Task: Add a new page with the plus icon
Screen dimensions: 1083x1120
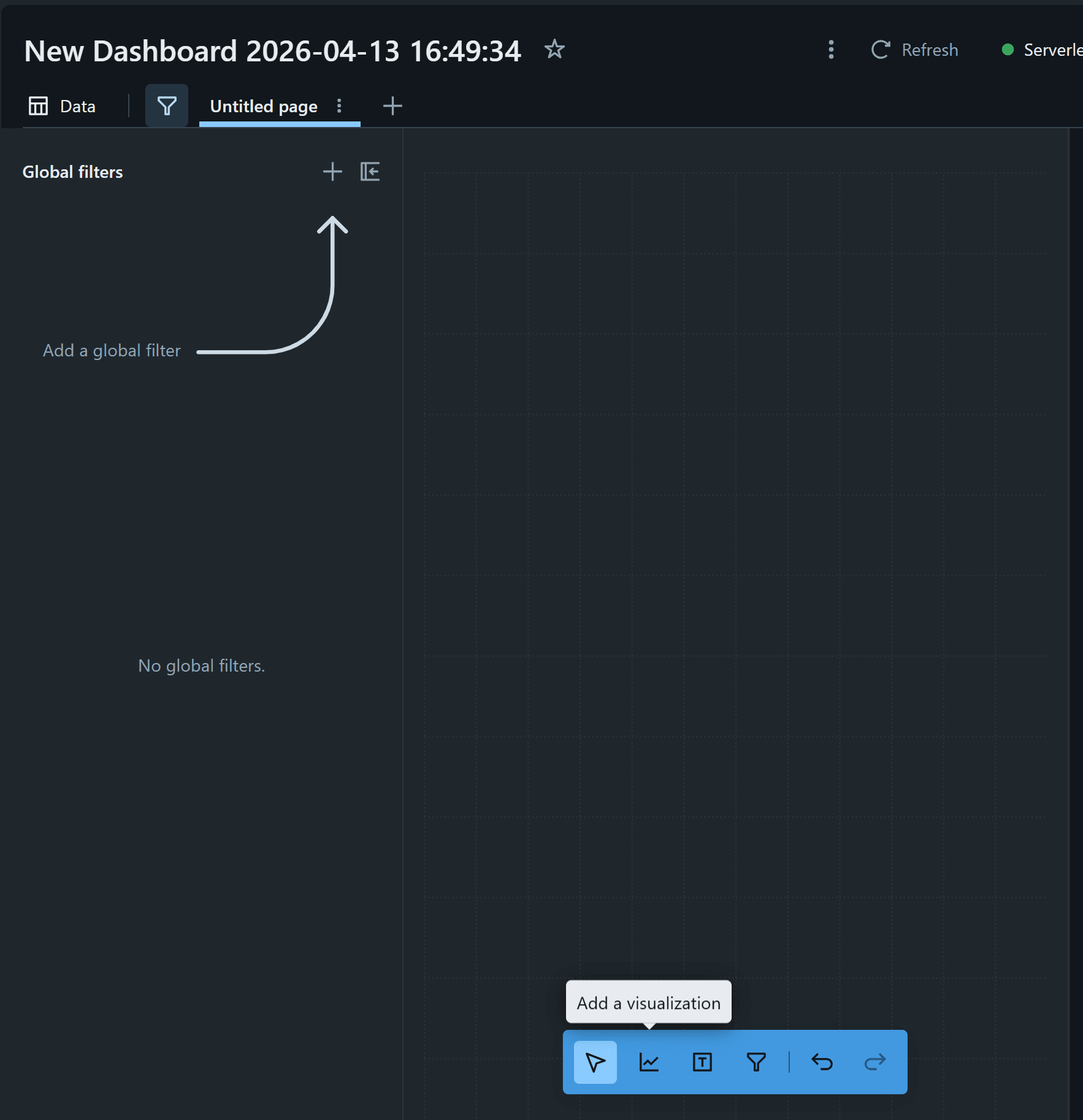Action: [392, 106]
